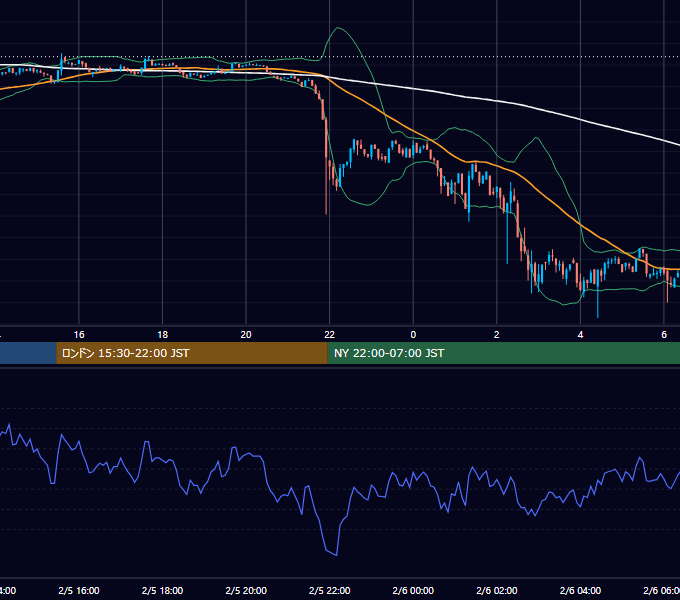Select the ロンドン 15:30-22:00 JST session bar

(192, 353)
